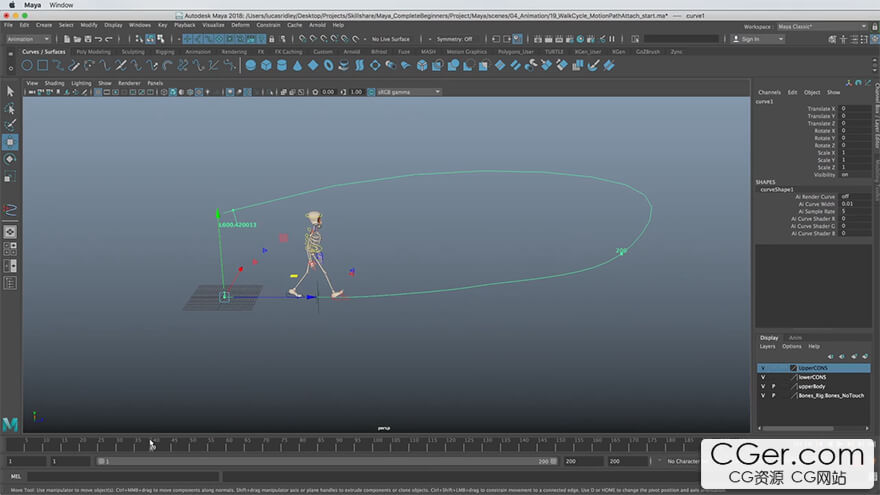Click the Translate X attribute label
880x495 pixels.
[821, 109]
